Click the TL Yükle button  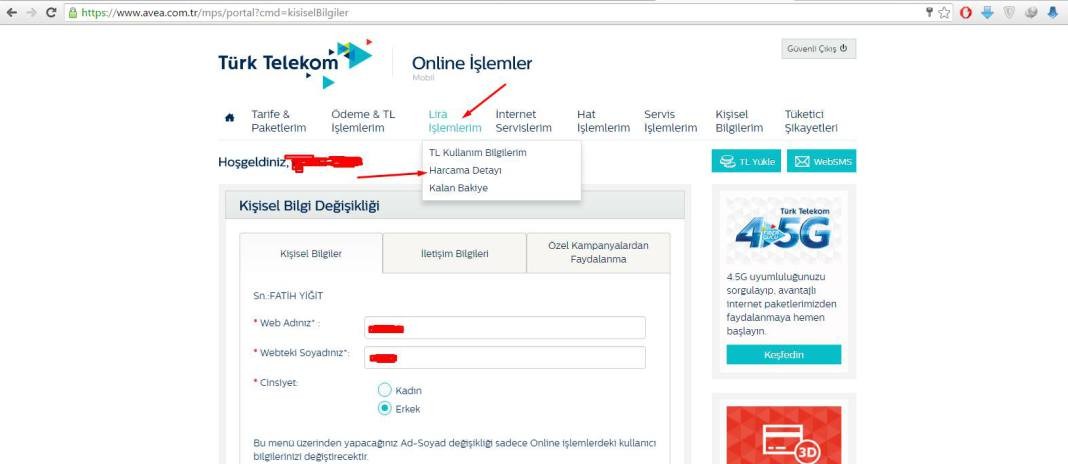[x=747, y=161]
